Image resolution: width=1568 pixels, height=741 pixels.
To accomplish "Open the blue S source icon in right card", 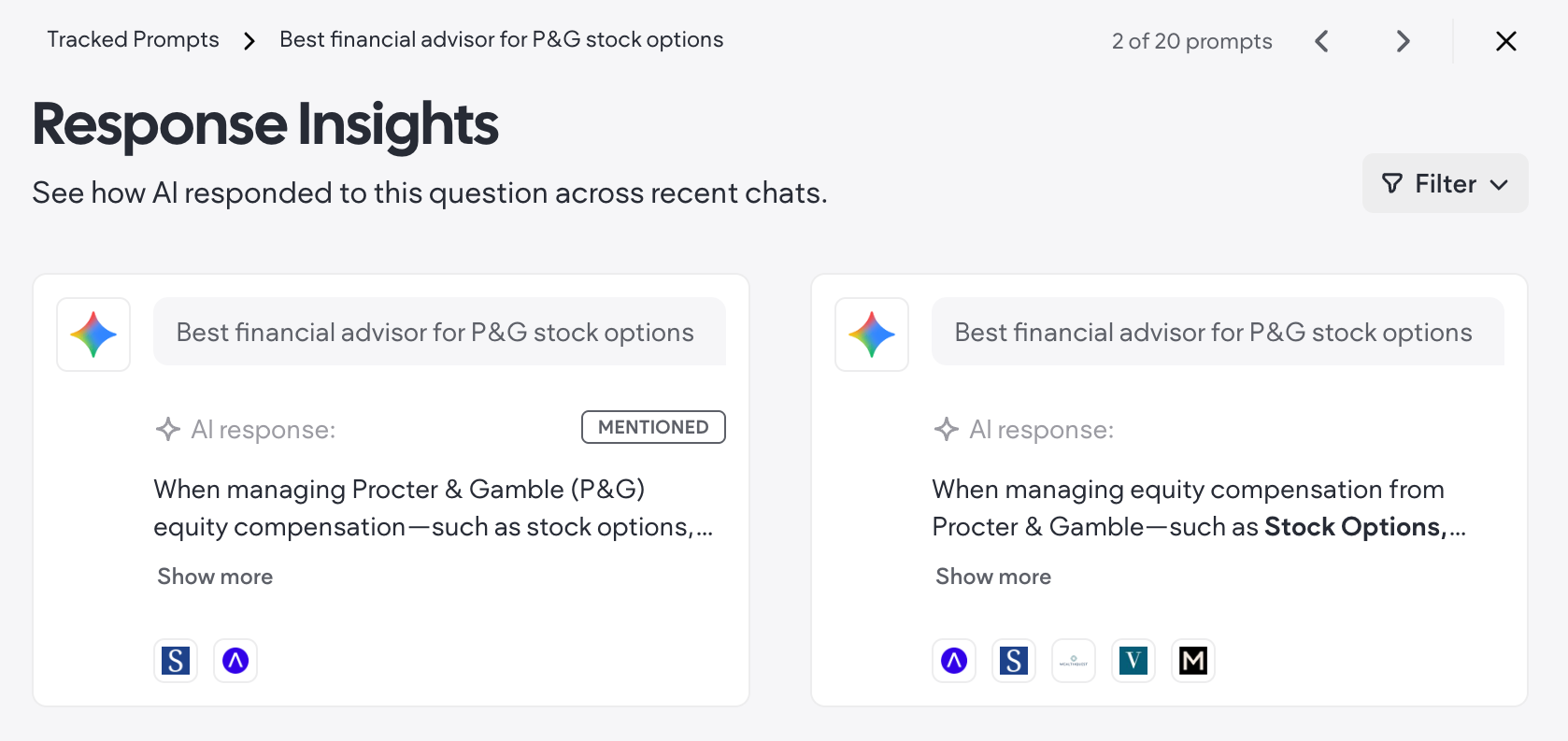I will [x=1014, y=661].
